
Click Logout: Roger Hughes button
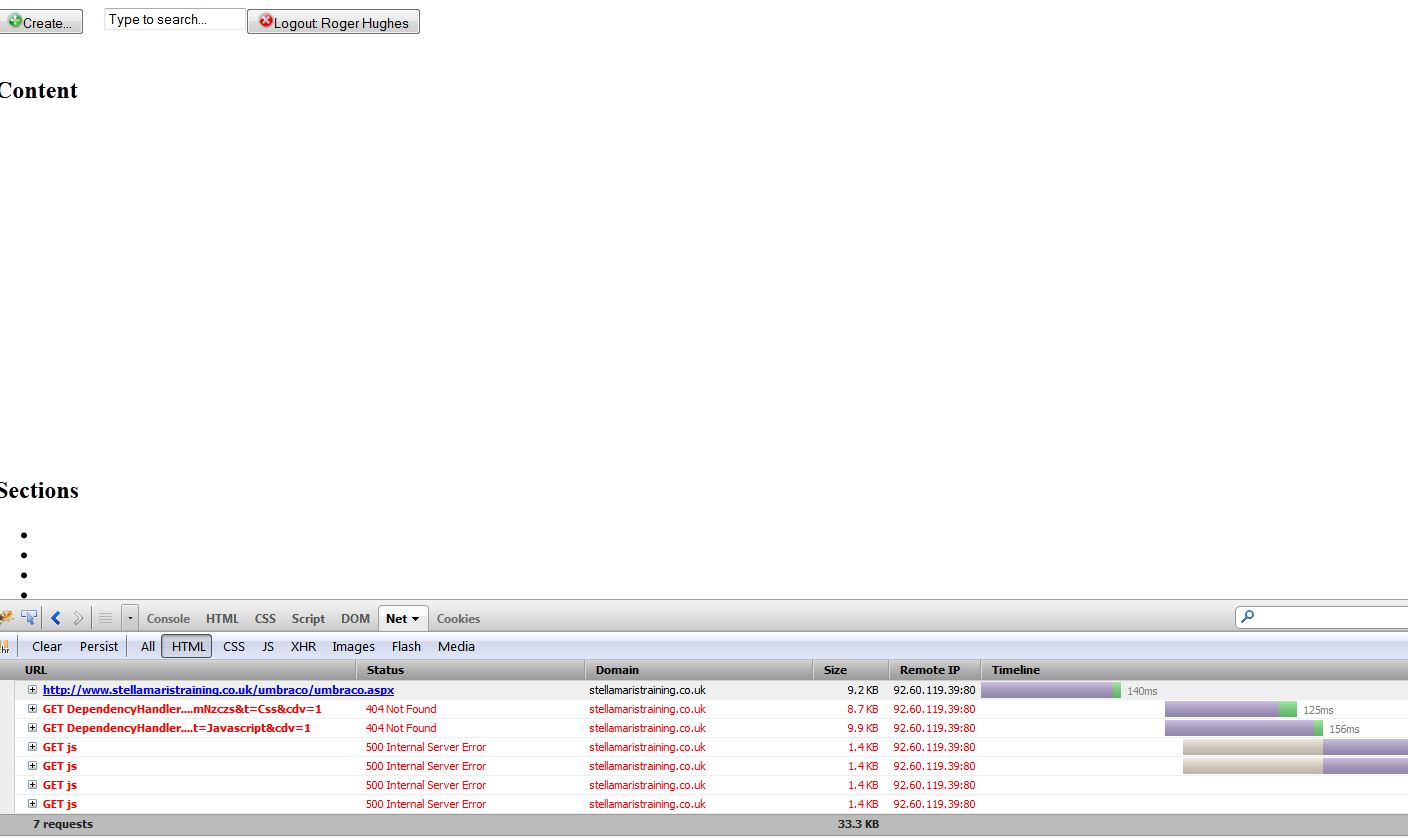pyautogui.click(x=333, y=22)
